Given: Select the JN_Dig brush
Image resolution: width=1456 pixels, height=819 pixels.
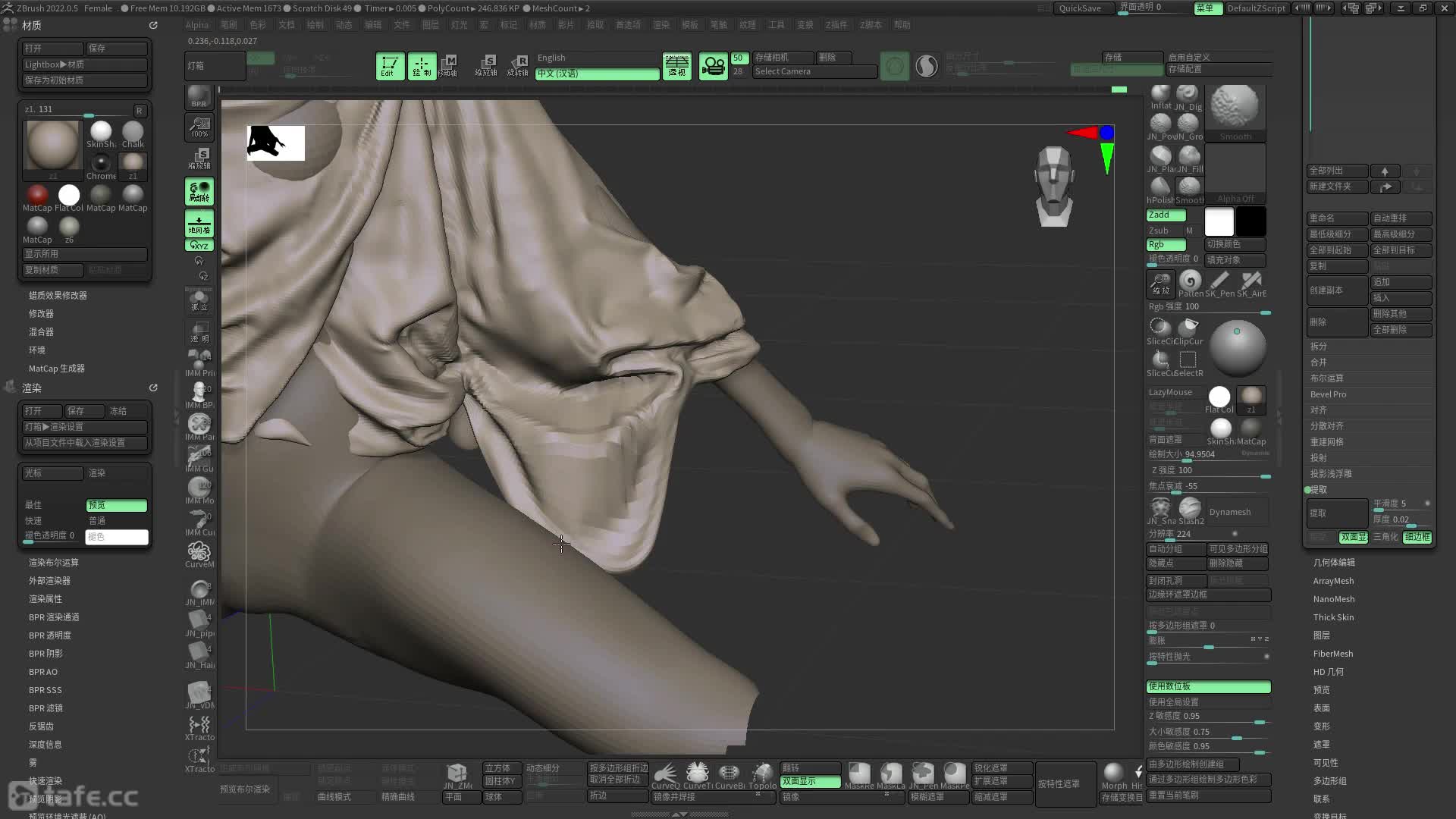Looking at the screenshot, I should tap(1188, 98).
